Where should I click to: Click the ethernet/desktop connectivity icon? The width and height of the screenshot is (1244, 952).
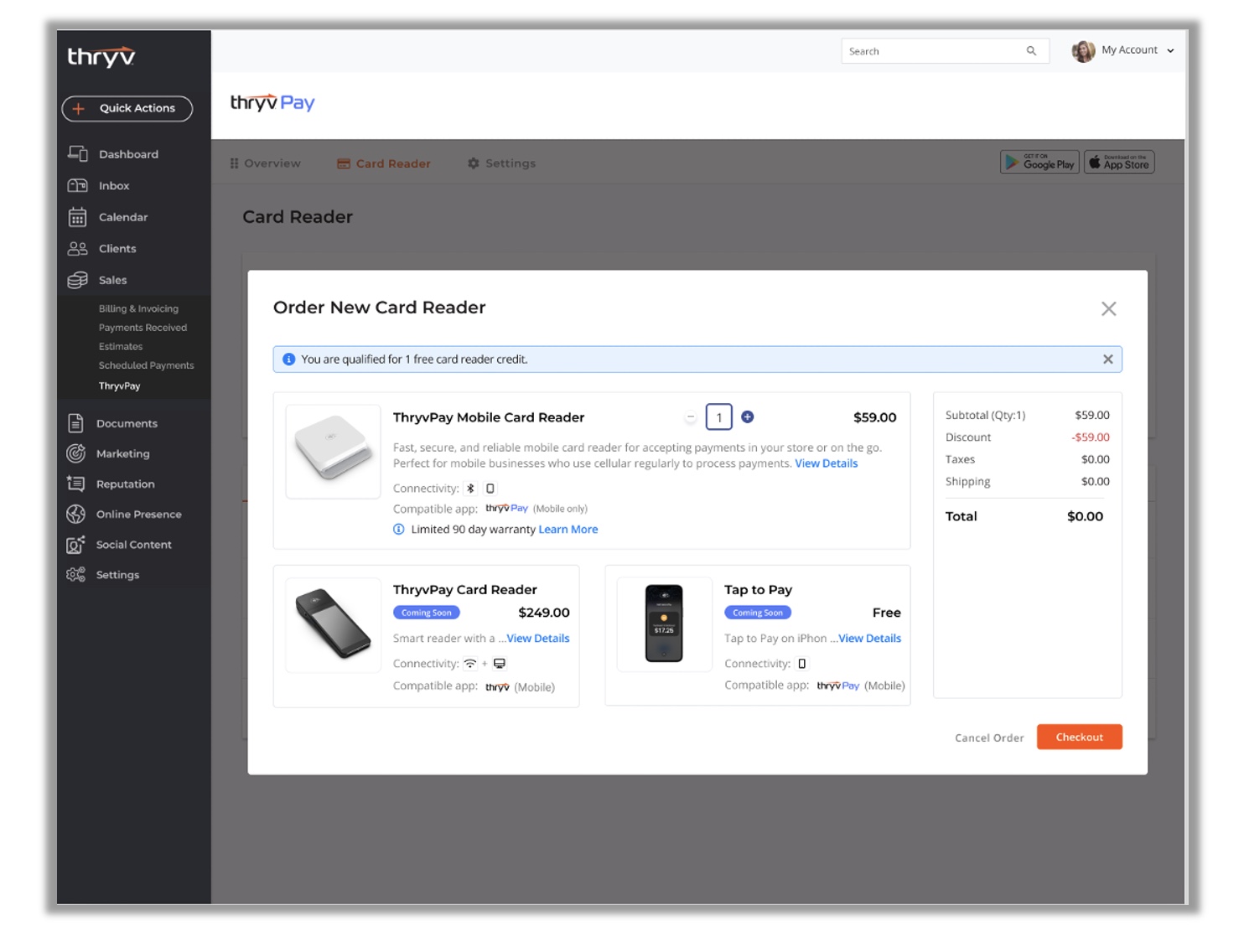pos(500,664)
